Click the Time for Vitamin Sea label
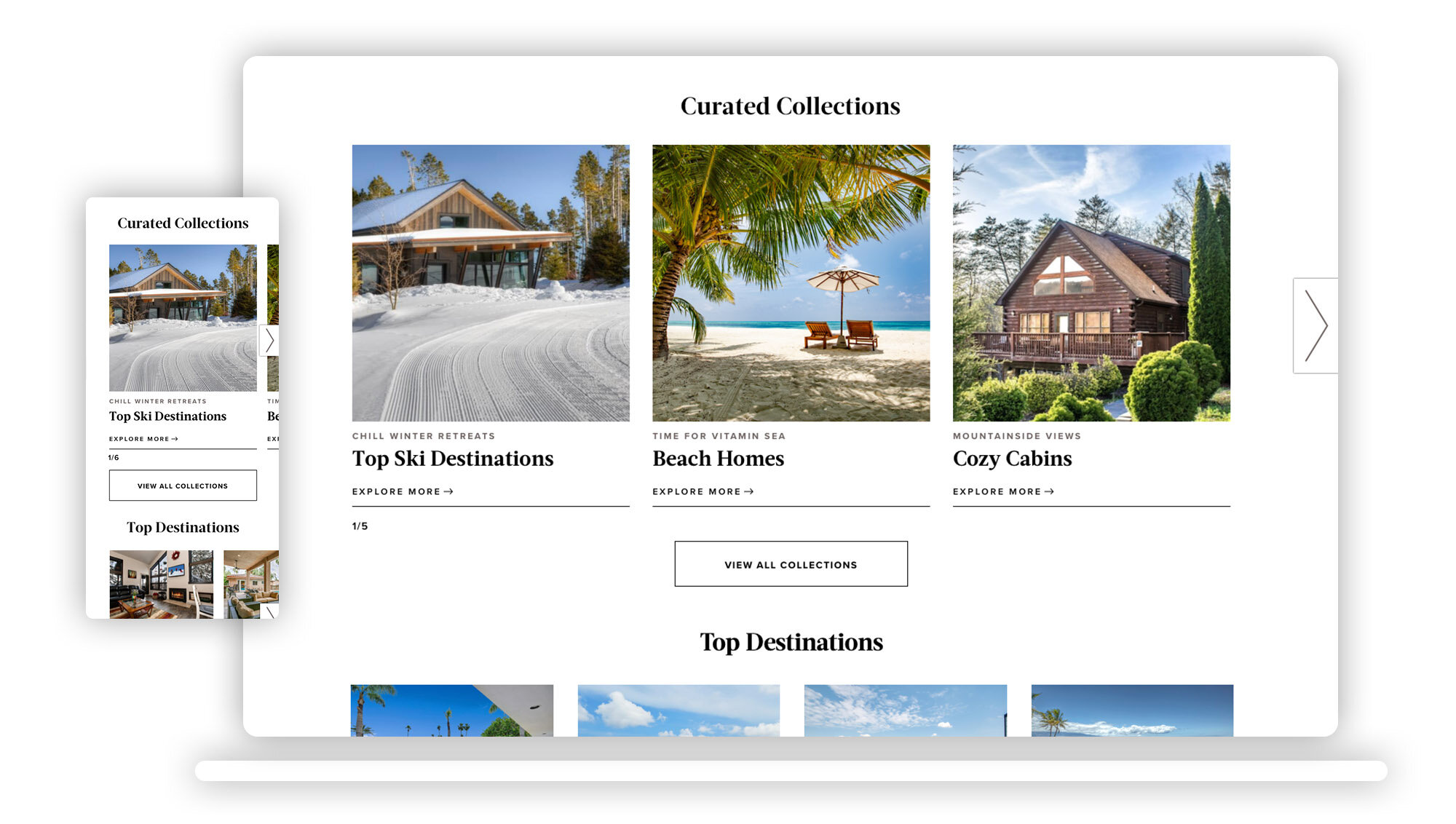Viewport: 1456px width, 824px height. (x=719, y=436)
